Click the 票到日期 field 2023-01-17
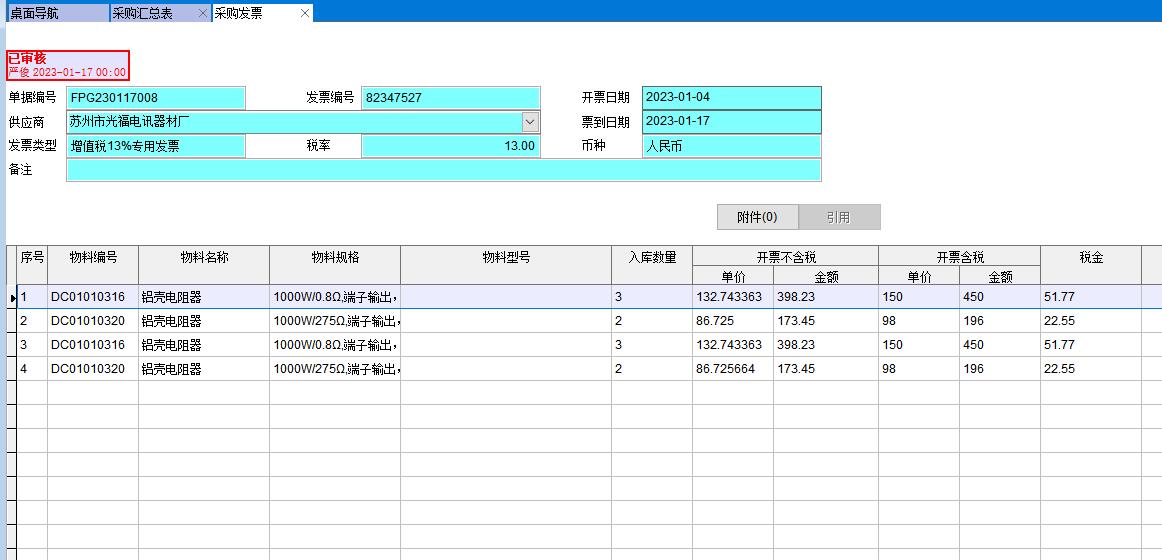1162x560 pixels. [731, 122]
